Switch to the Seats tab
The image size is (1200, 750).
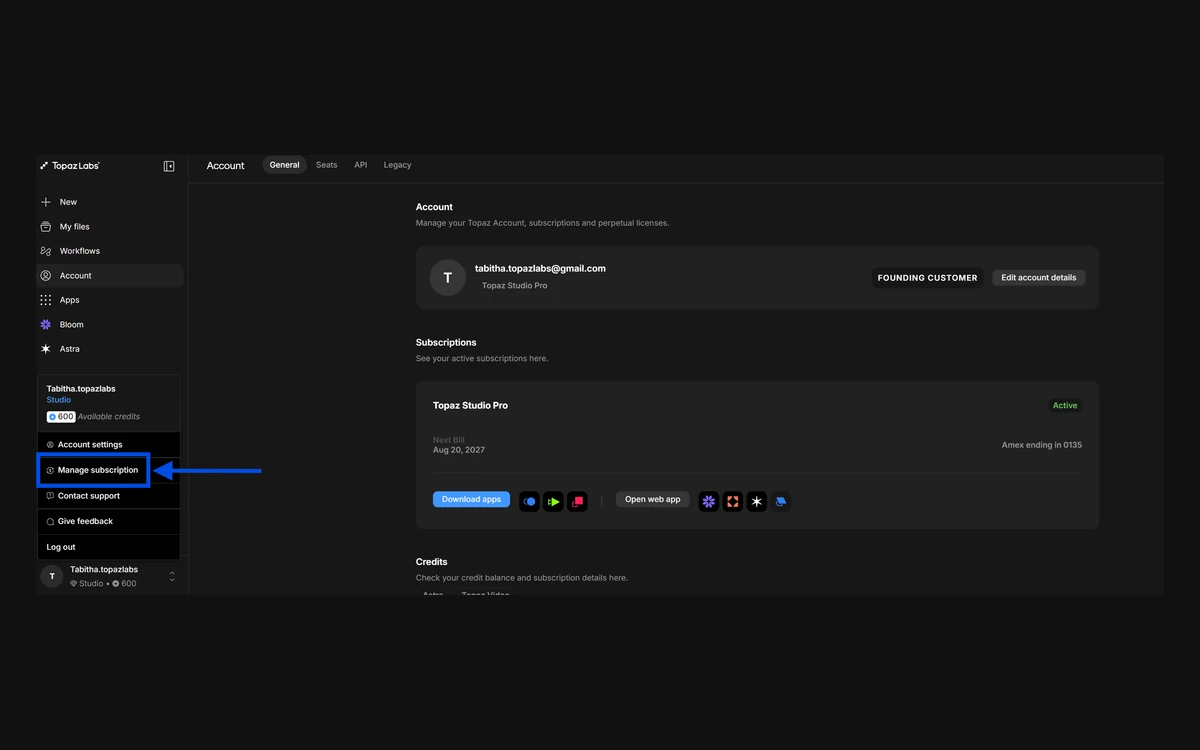(x=327, y=165)
